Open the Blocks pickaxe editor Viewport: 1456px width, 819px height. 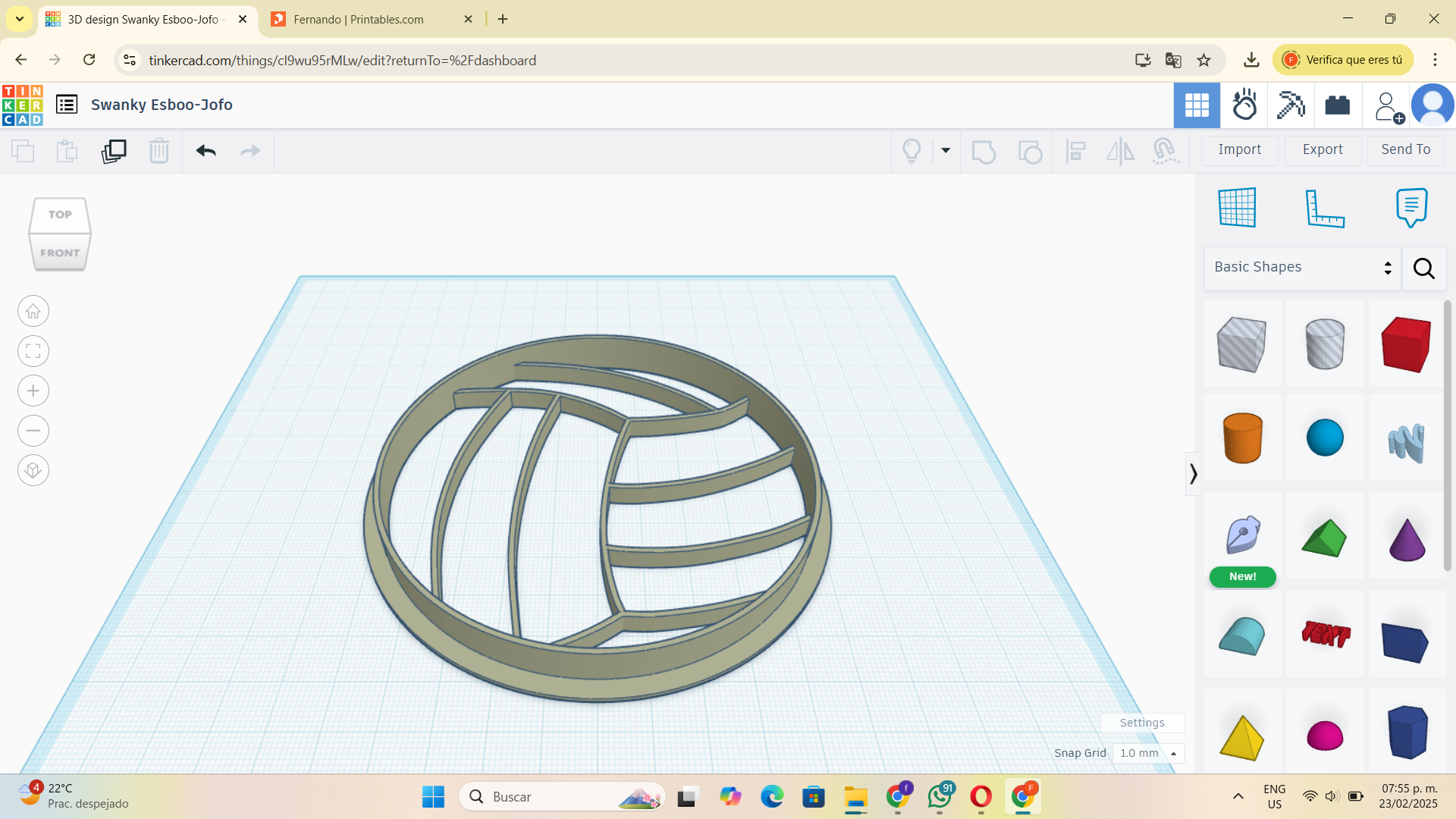(x=1291, y=105)
